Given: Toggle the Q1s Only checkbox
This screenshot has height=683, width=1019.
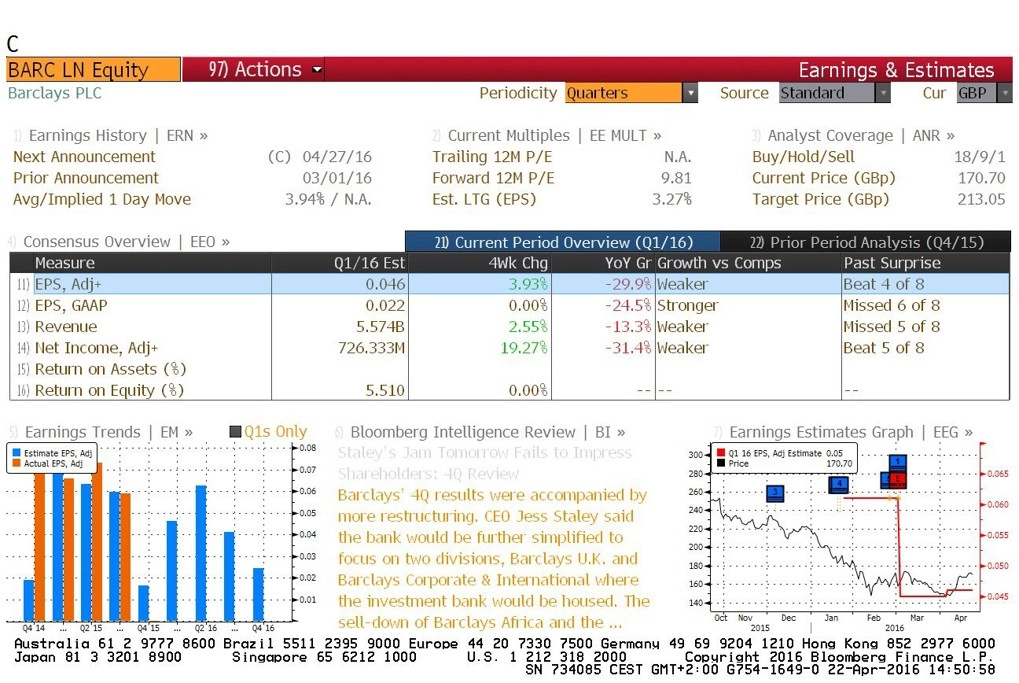Looking at the screenshot, I should coord(236,432).
